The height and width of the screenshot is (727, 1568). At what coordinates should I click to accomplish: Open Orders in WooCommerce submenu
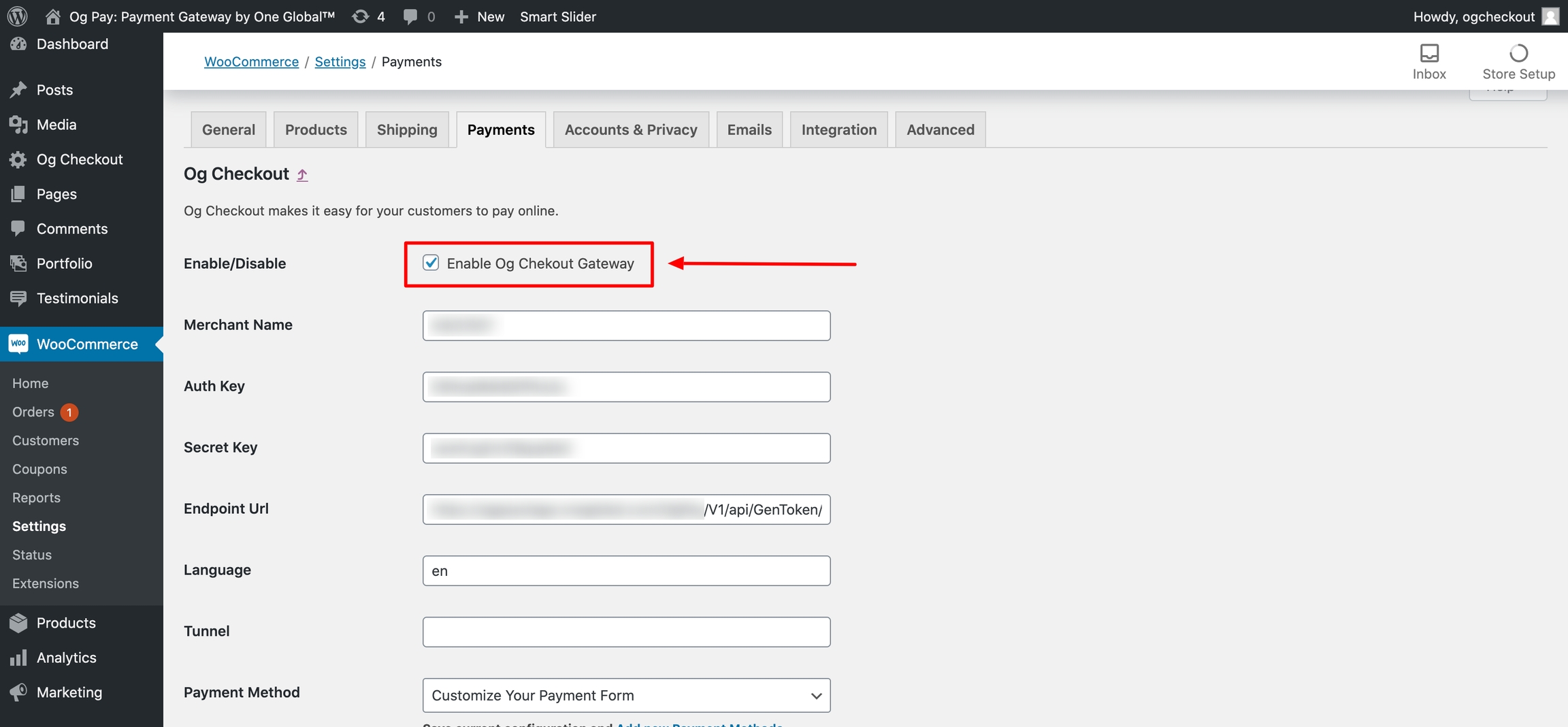click(33, 412)
